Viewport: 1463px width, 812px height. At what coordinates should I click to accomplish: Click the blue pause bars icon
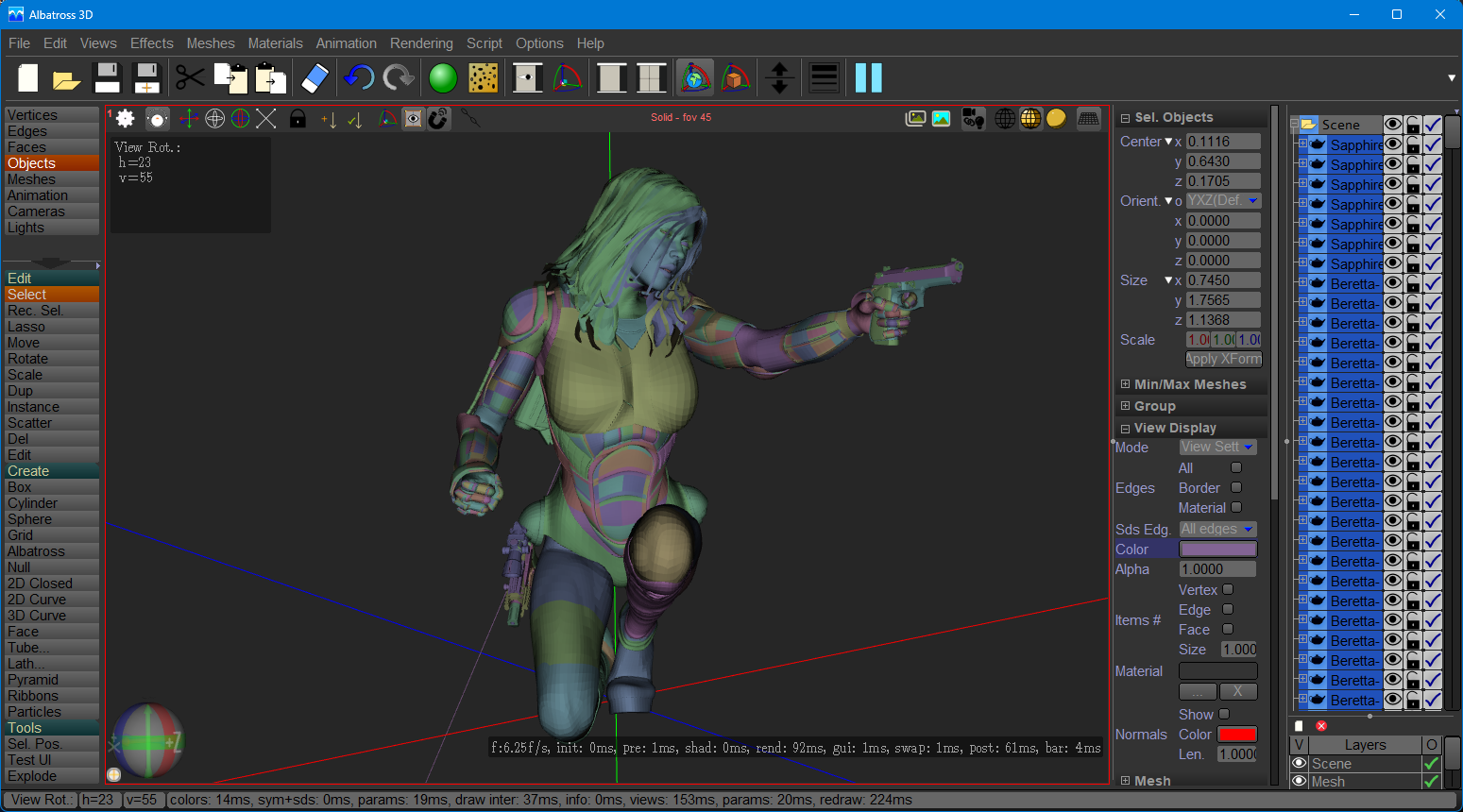[868, 78]
